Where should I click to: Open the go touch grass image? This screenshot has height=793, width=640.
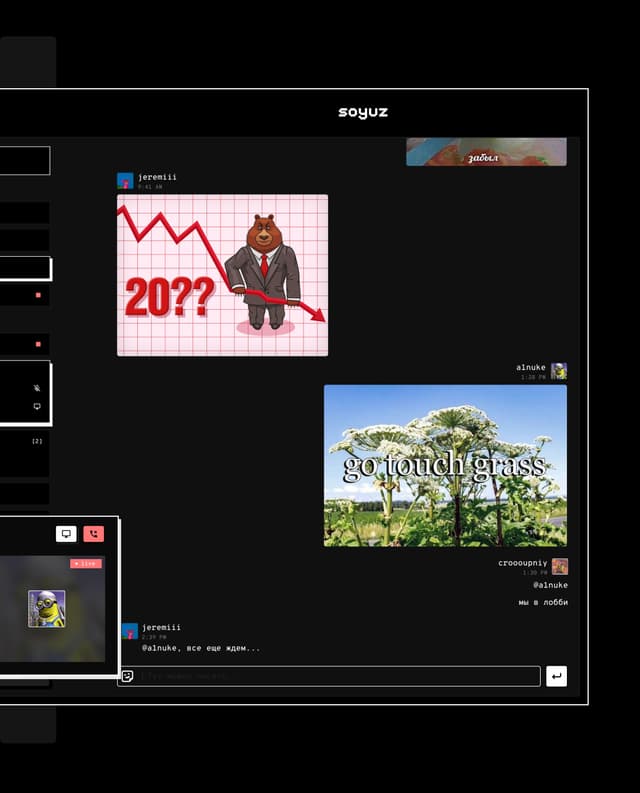[x=445, y=465]
